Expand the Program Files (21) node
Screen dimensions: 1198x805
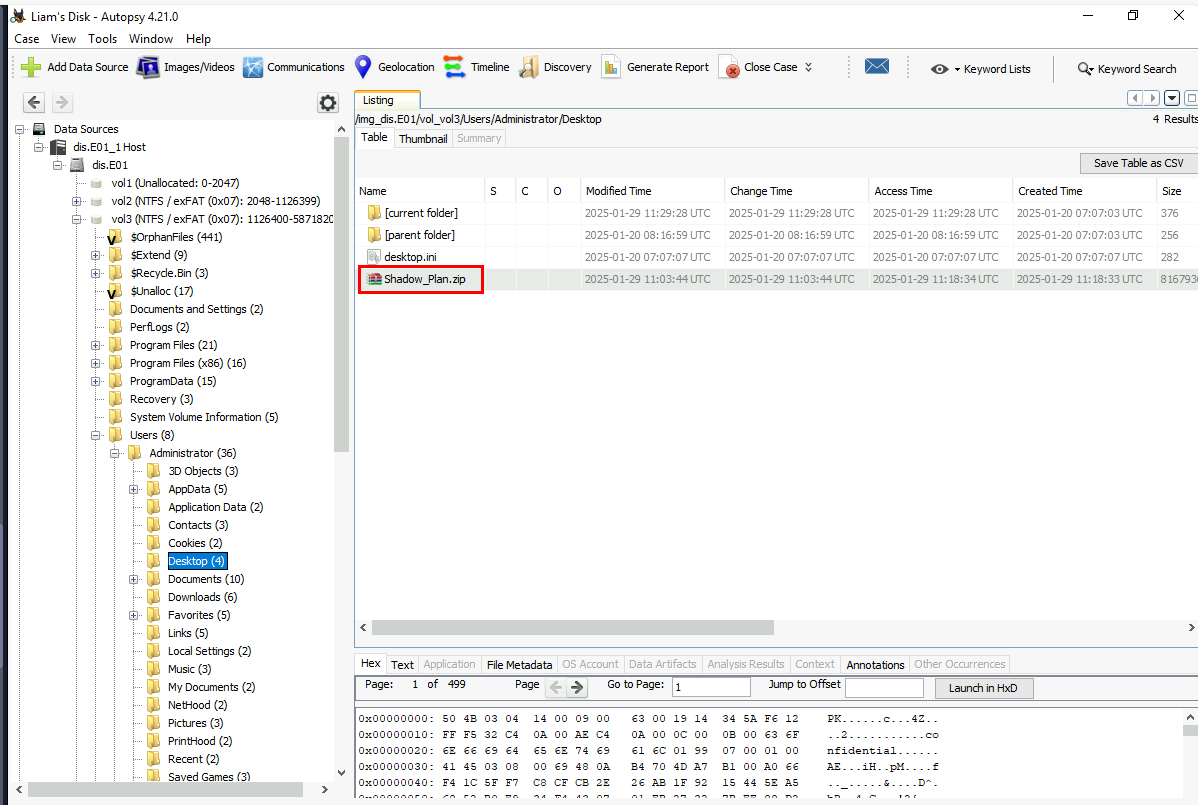pos(96,345)
